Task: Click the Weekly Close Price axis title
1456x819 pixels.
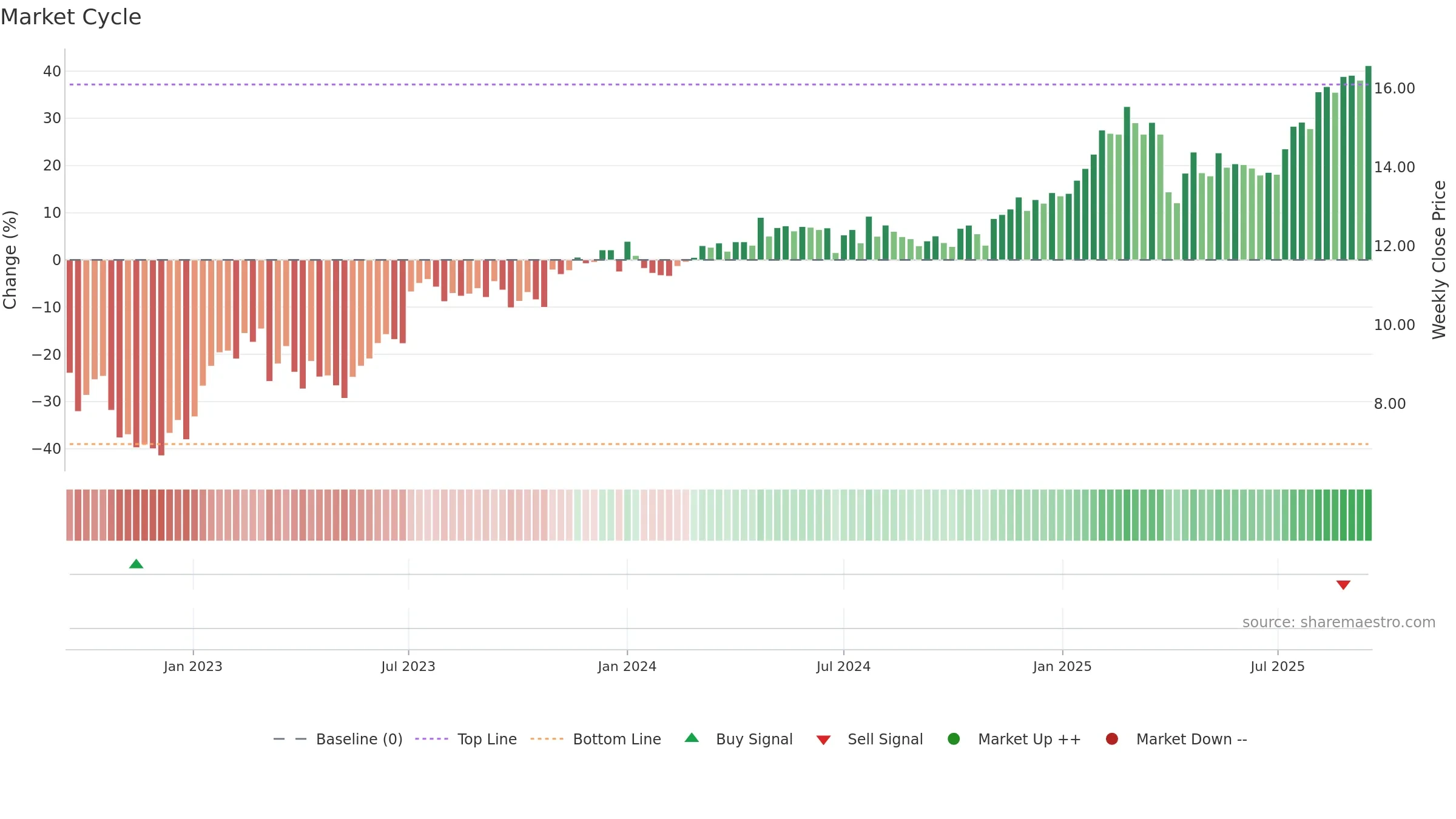Action: [x=1439, y=260]
